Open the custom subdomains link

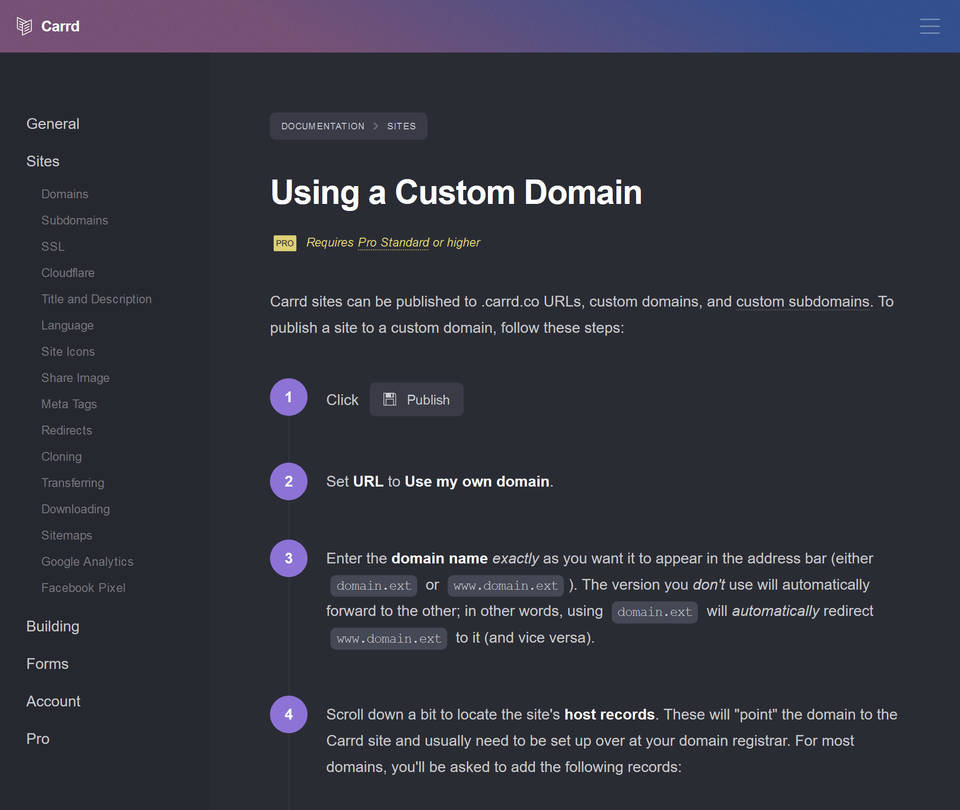pyautogui.click(x=803, y=301)
